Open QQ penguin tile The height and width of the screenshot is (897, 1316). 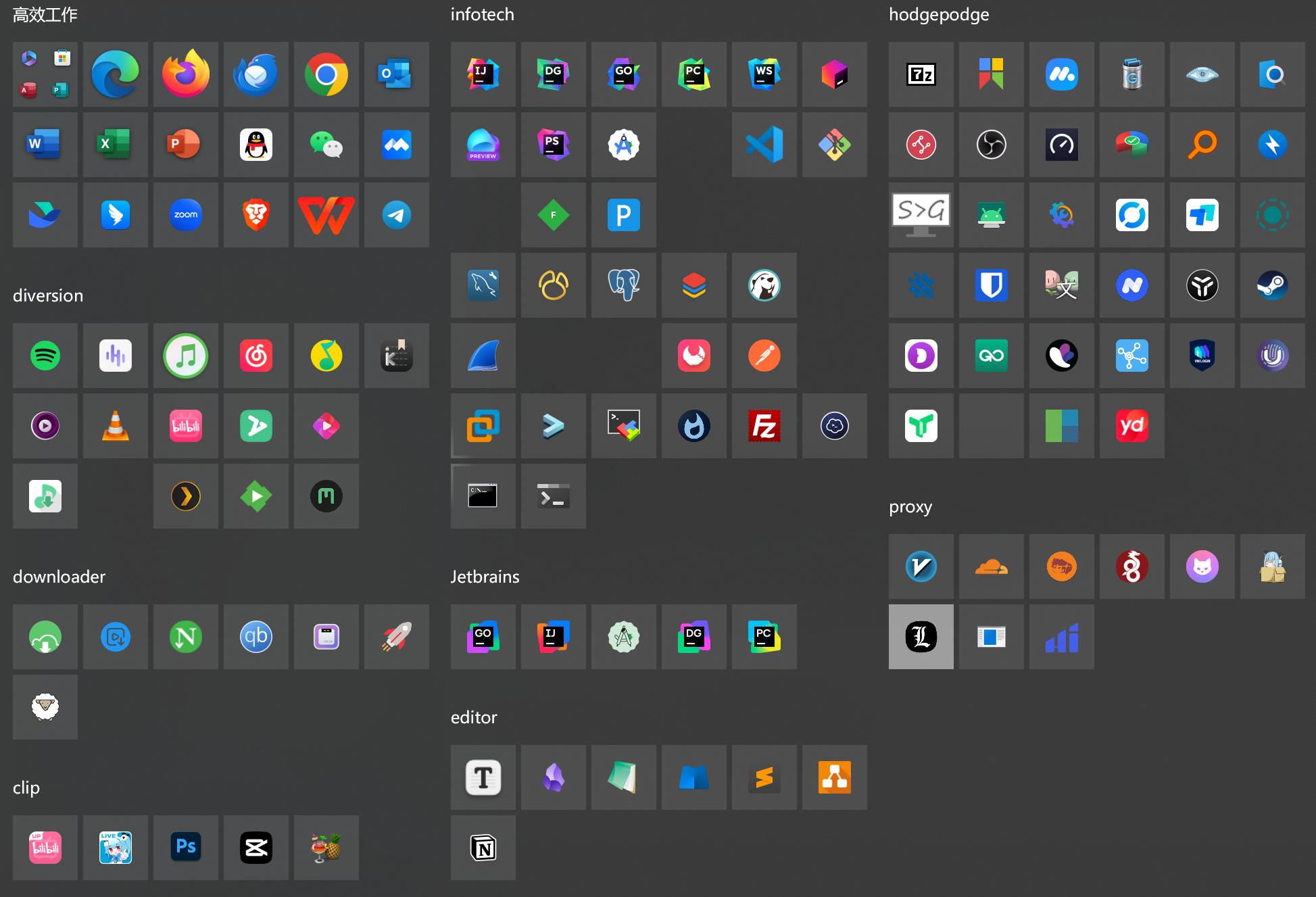point(256,145)
